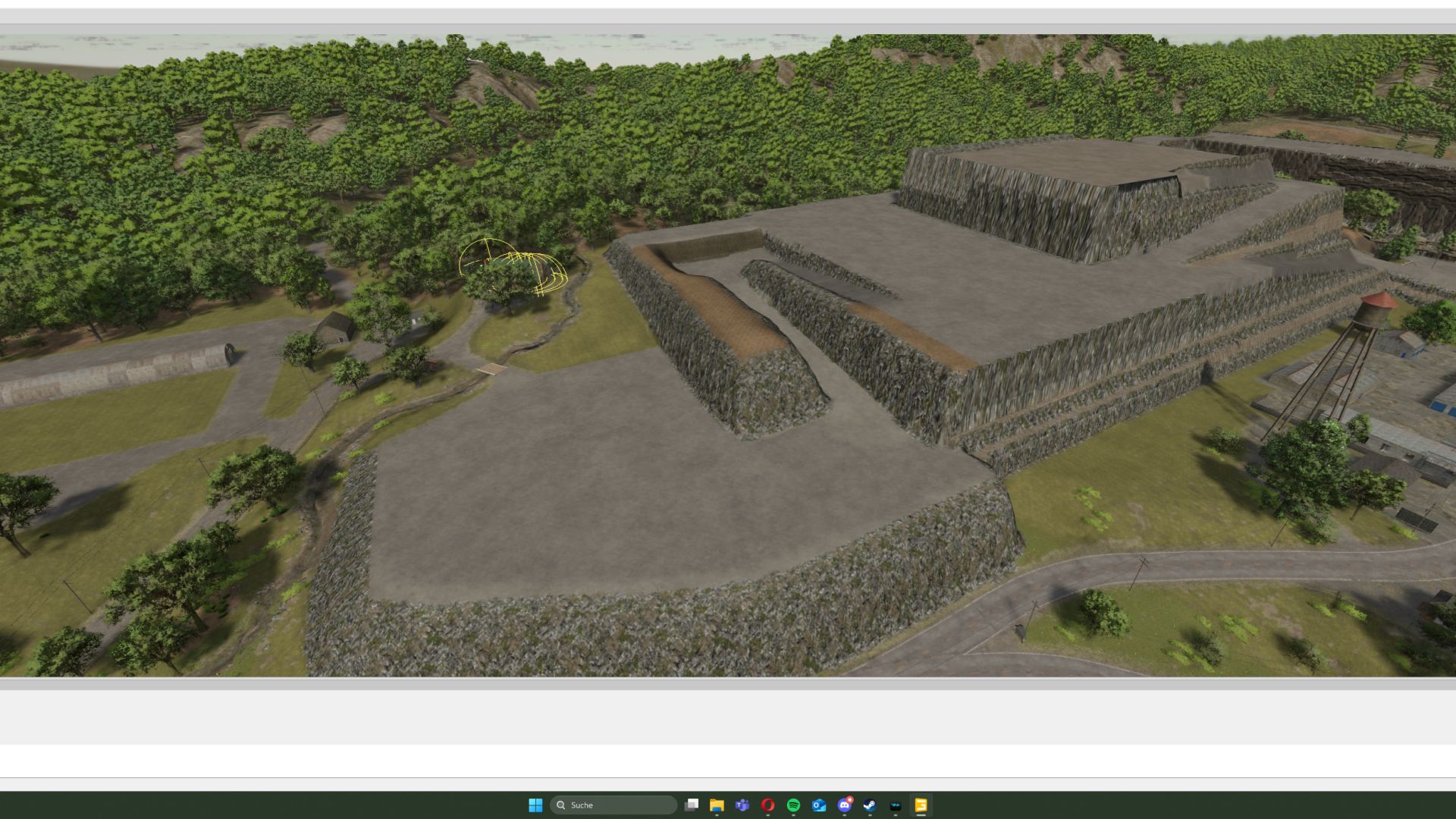
Task: Open Discord with the notification badge
Action: tap(844, 805)
